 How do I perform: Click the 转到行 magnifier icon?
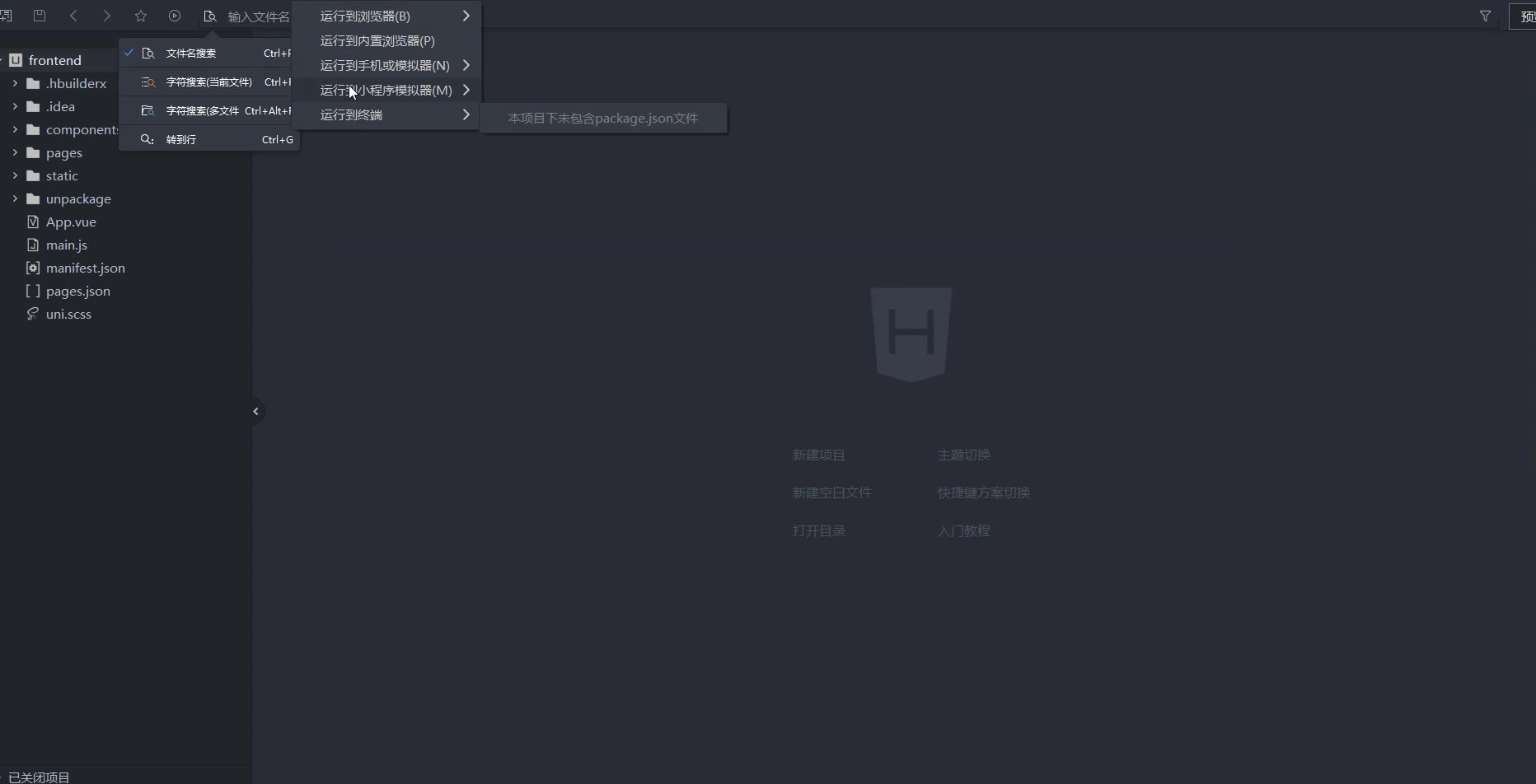[x=148, y=139]
